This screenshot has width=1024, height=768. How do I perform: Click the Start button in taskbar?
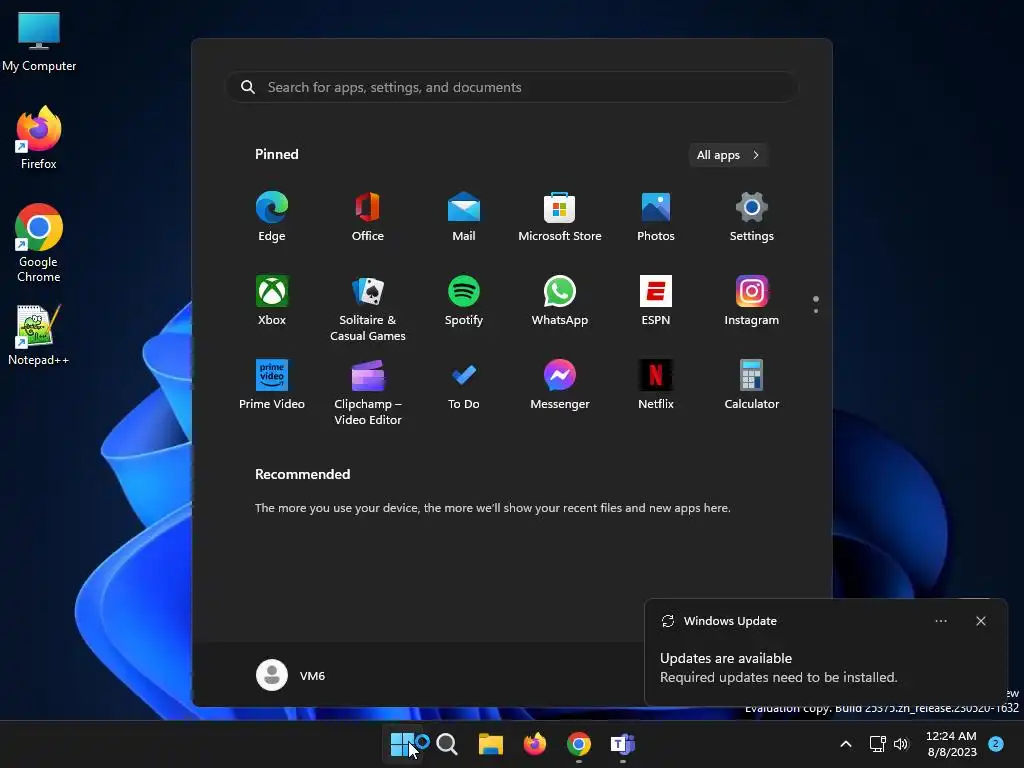pos(402,744)
